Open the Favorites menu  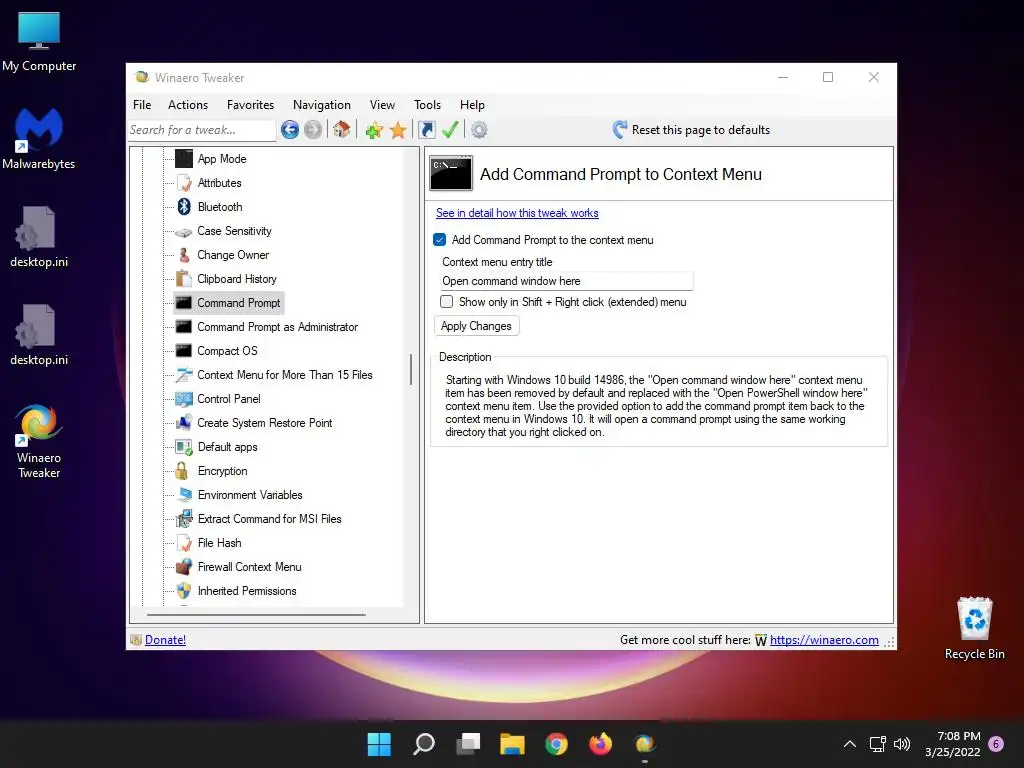tap(250, 104)
